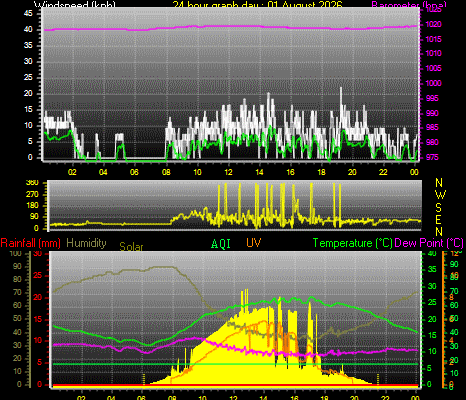Select the Temperature (°C) legend label
This screenshot has width=466, height=400.
point(353,243)
